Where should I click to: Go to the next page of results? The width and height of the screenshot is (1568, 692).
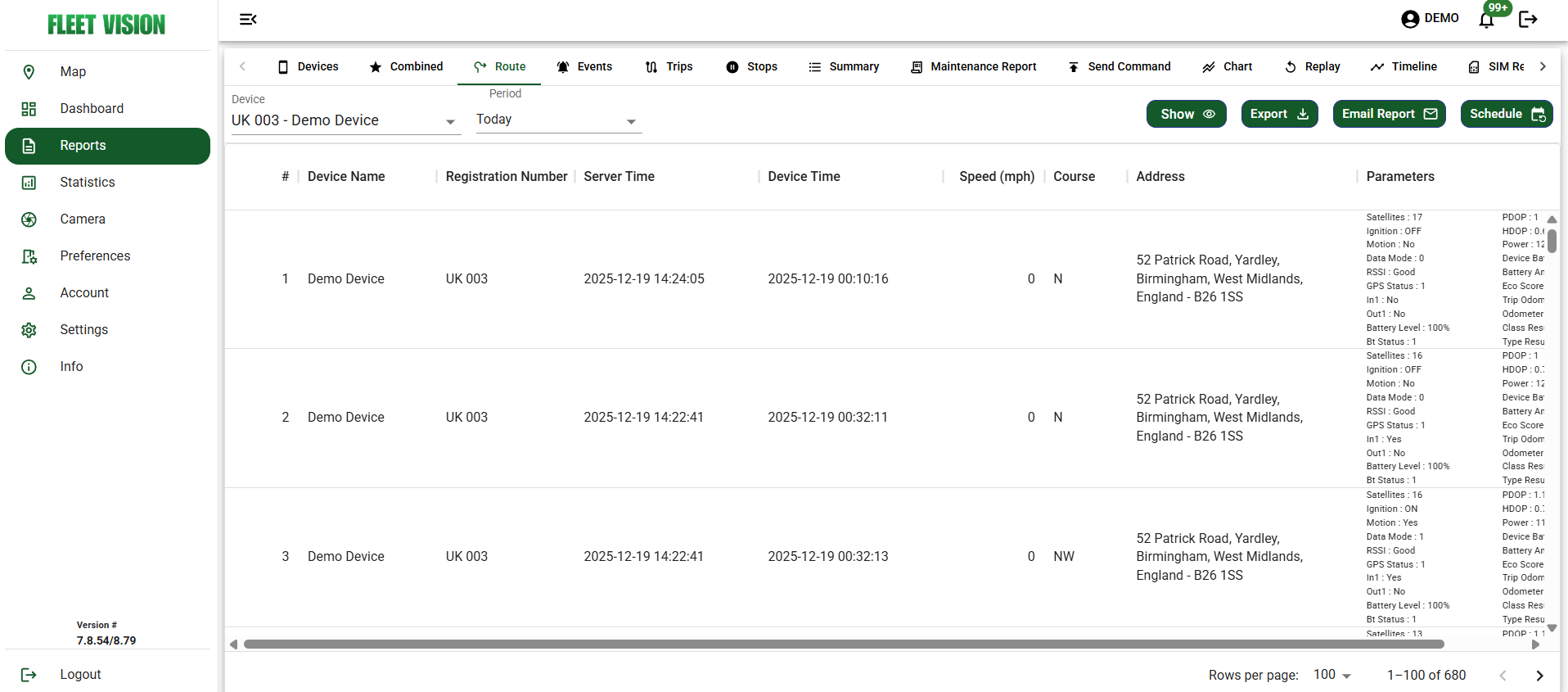click(x=1539, y=676)
